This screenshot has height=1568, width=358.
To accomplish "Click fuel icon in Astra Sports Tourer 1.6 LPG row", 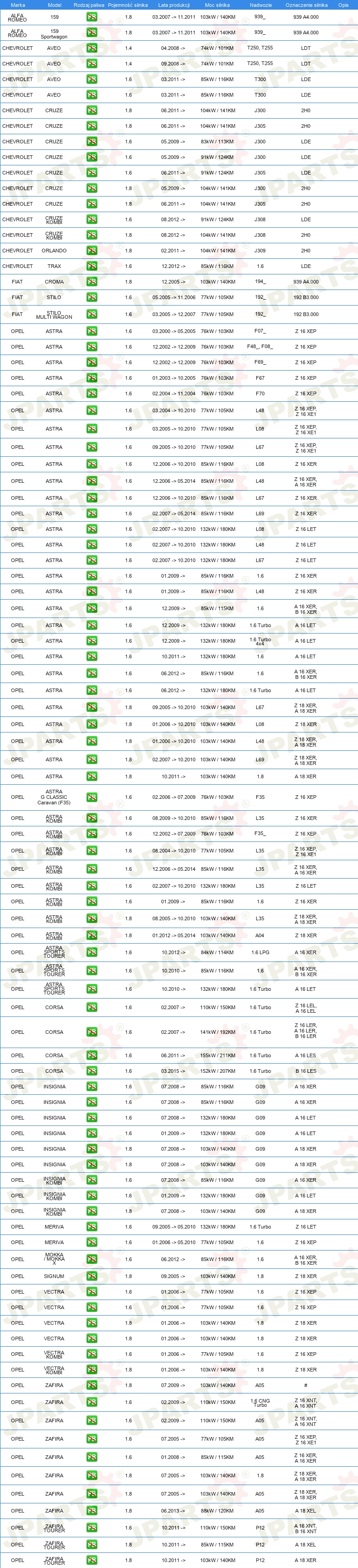I will coord(91,953).
